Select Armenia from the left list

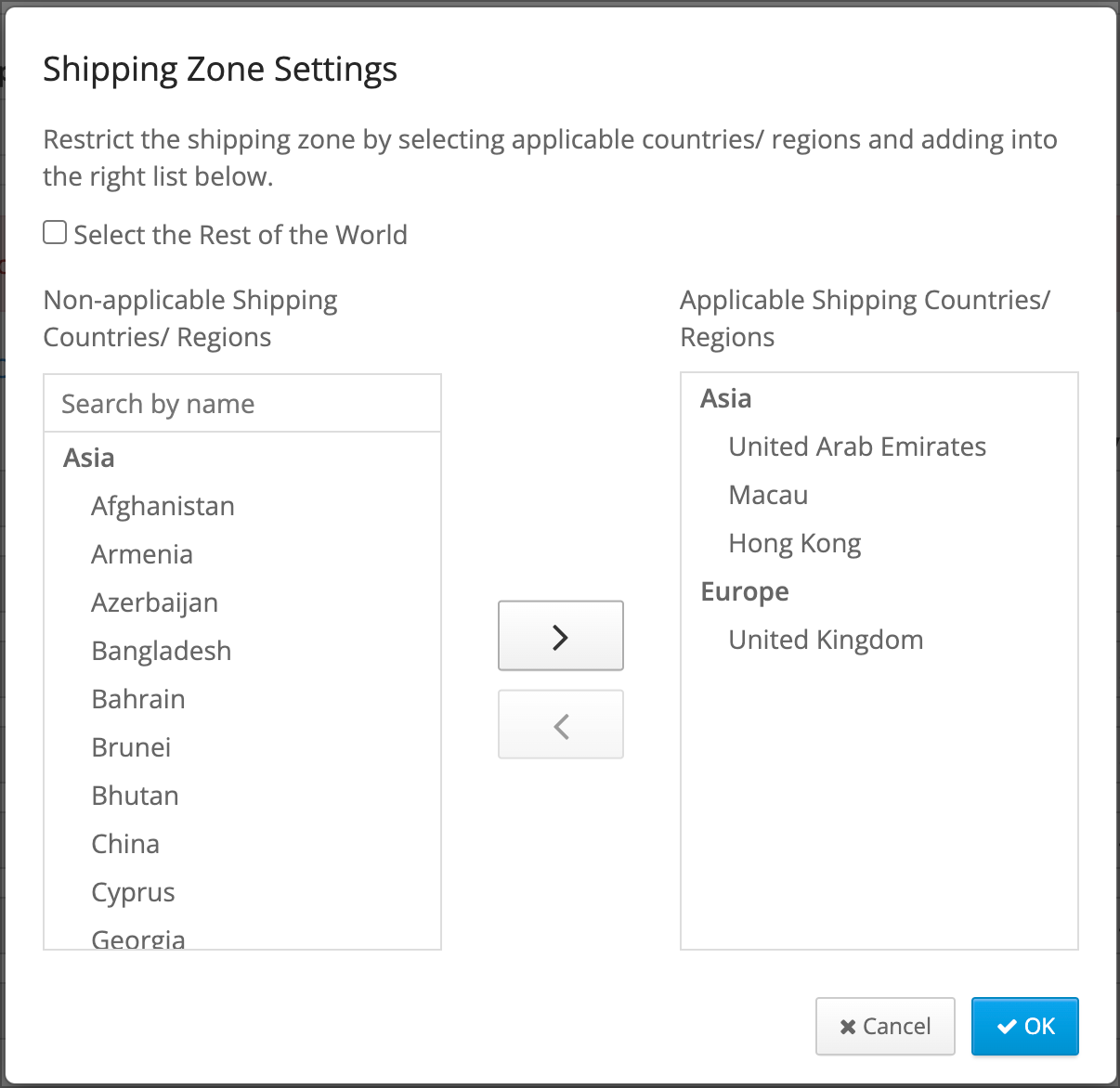142,554
